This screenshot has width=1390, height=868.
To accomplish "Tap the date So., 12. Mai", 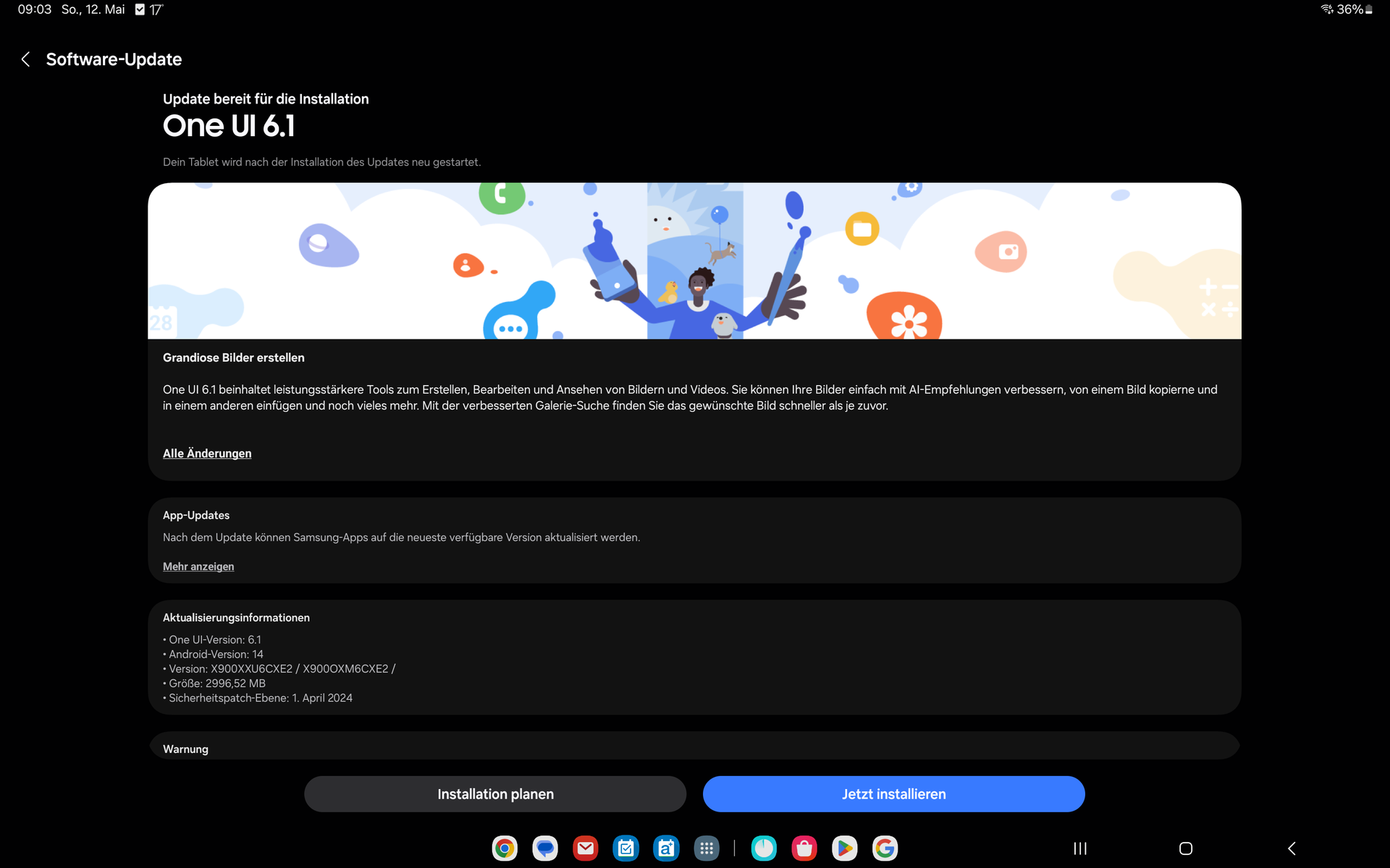I will pos(93,9).
